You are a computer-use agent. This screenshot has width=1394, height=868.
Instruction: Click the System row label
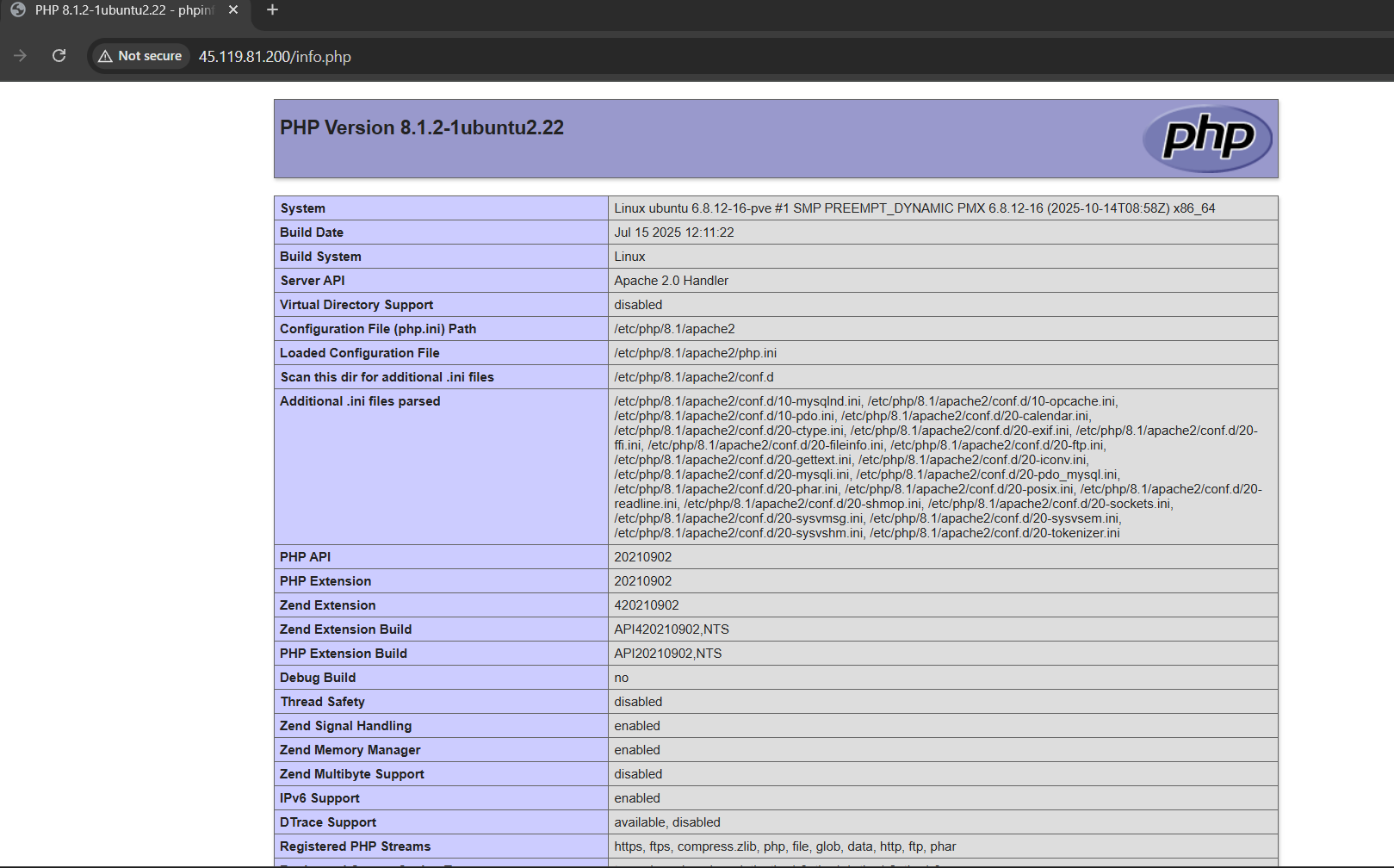(x=302, y=208)
